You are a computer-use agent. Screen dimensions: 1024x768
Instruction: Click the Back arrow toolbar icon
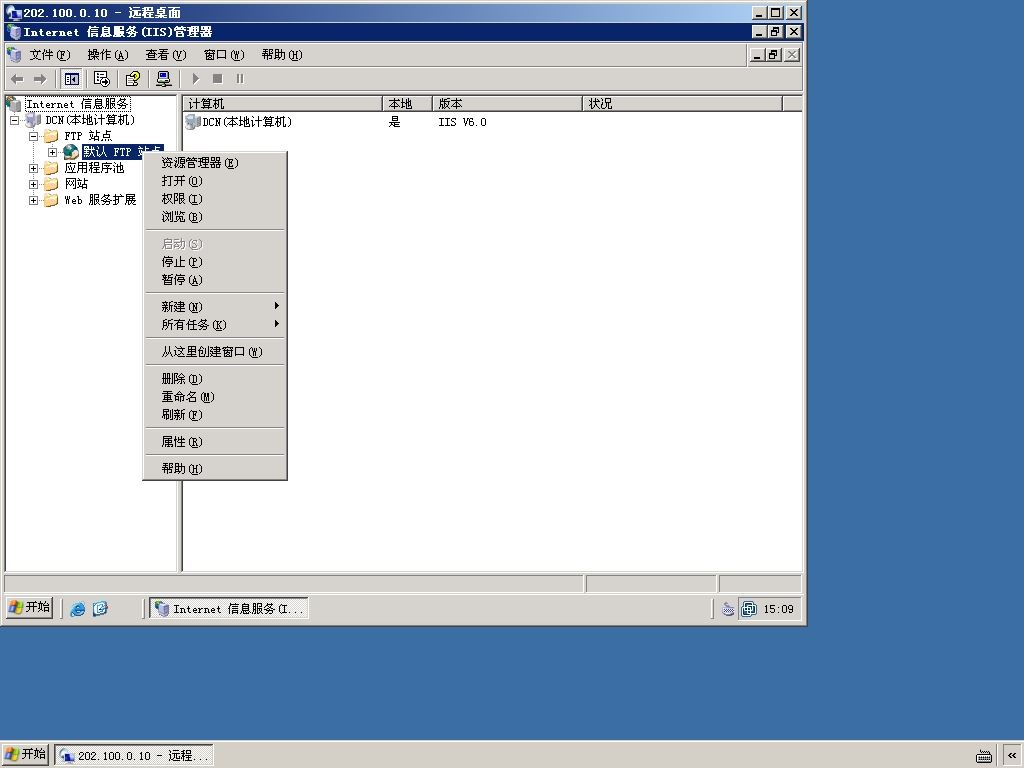(x=17, y=79)
